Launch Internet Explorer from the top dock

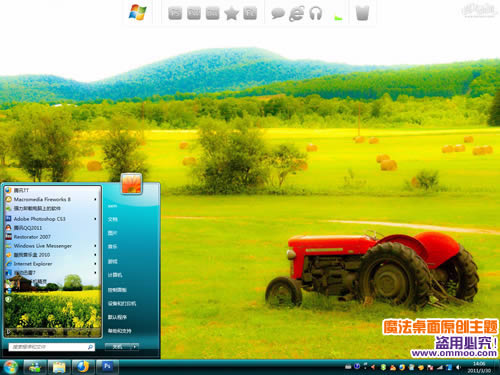(297, 13)
